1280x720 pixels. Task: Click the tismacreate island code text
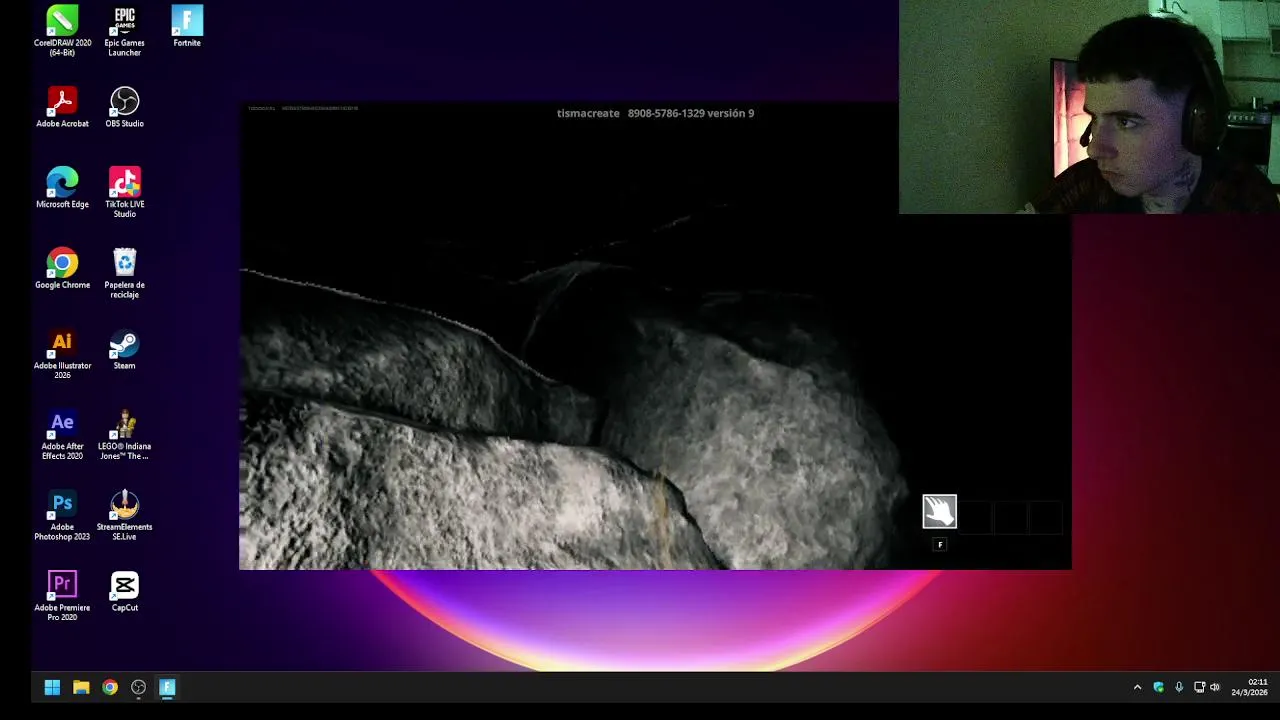coord(655,113)
